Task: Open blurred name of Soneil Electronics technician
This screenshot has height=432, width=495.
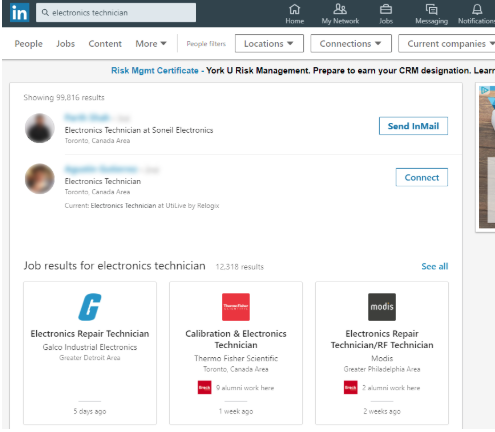Action: point(87,117)
